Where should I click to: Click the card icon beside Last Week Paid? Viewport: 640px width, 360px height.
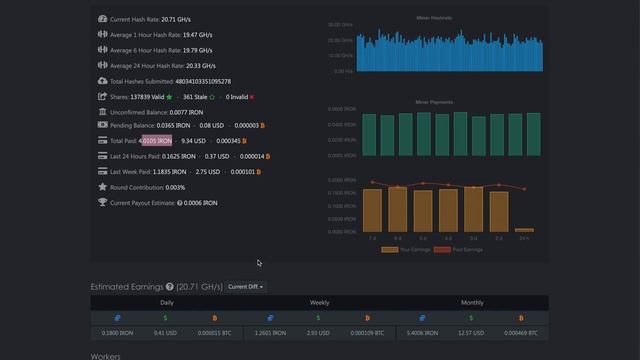tap(102, 171)
